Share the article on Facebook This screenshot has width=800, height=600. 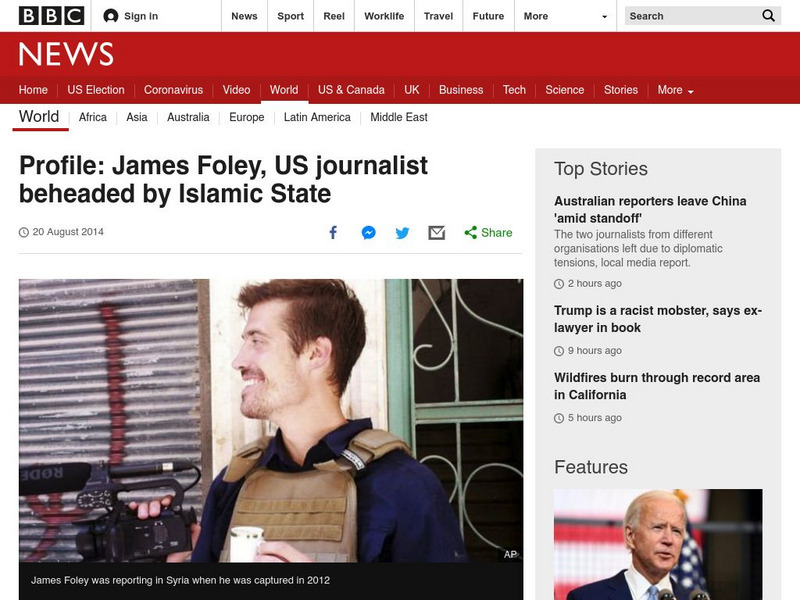[332, 231]
